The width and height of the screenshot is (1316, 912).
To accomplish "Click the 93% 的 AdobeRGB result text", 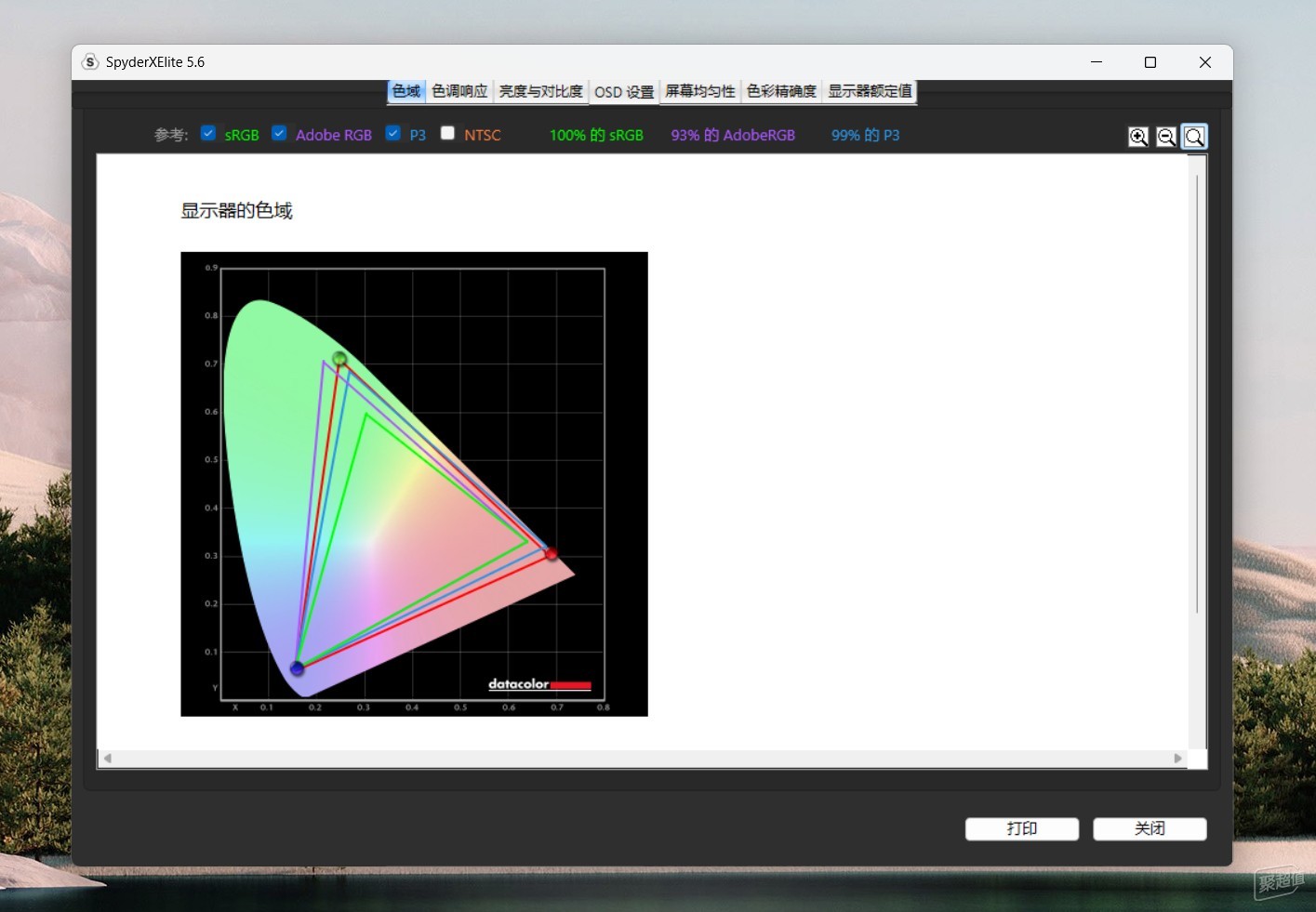I will 733,135.
